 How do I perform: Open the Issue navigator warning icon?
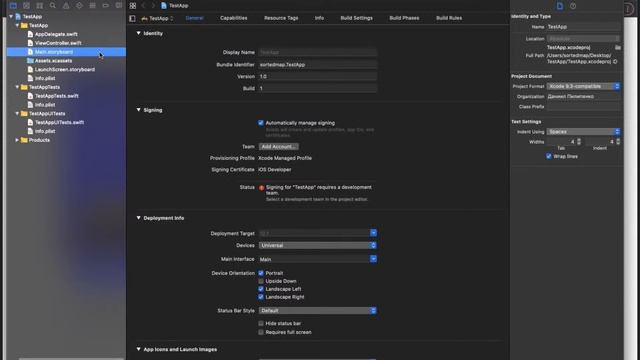tap(66, 6)
